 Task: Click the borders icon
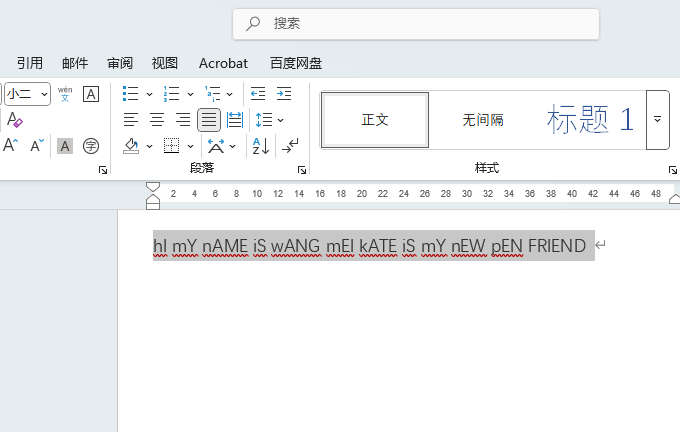pos(171,146)
